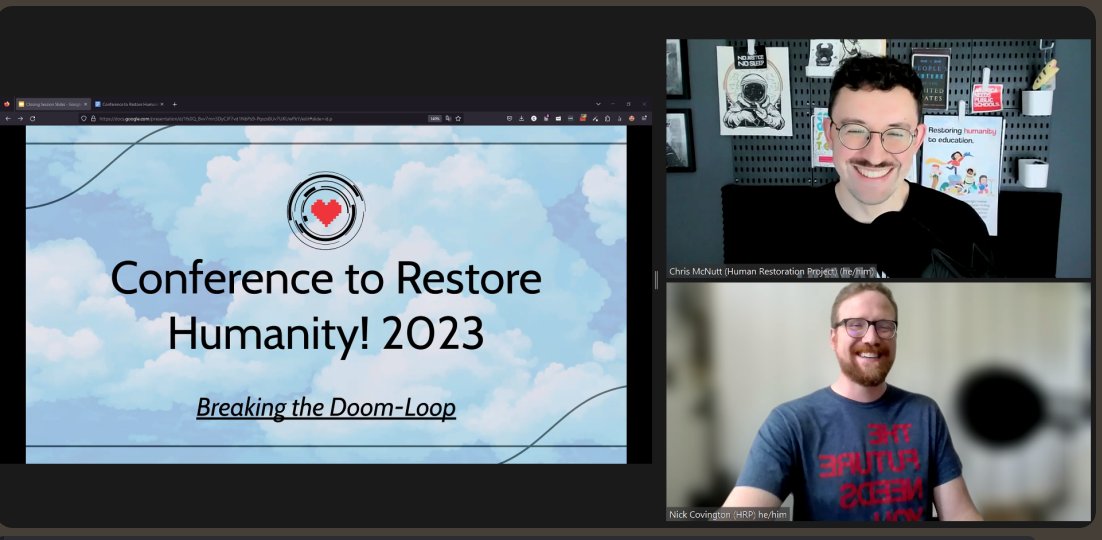This screenshot has height=540, width=1102.
Task: Click the padlock site security icon
Action: tap(93, 119)
